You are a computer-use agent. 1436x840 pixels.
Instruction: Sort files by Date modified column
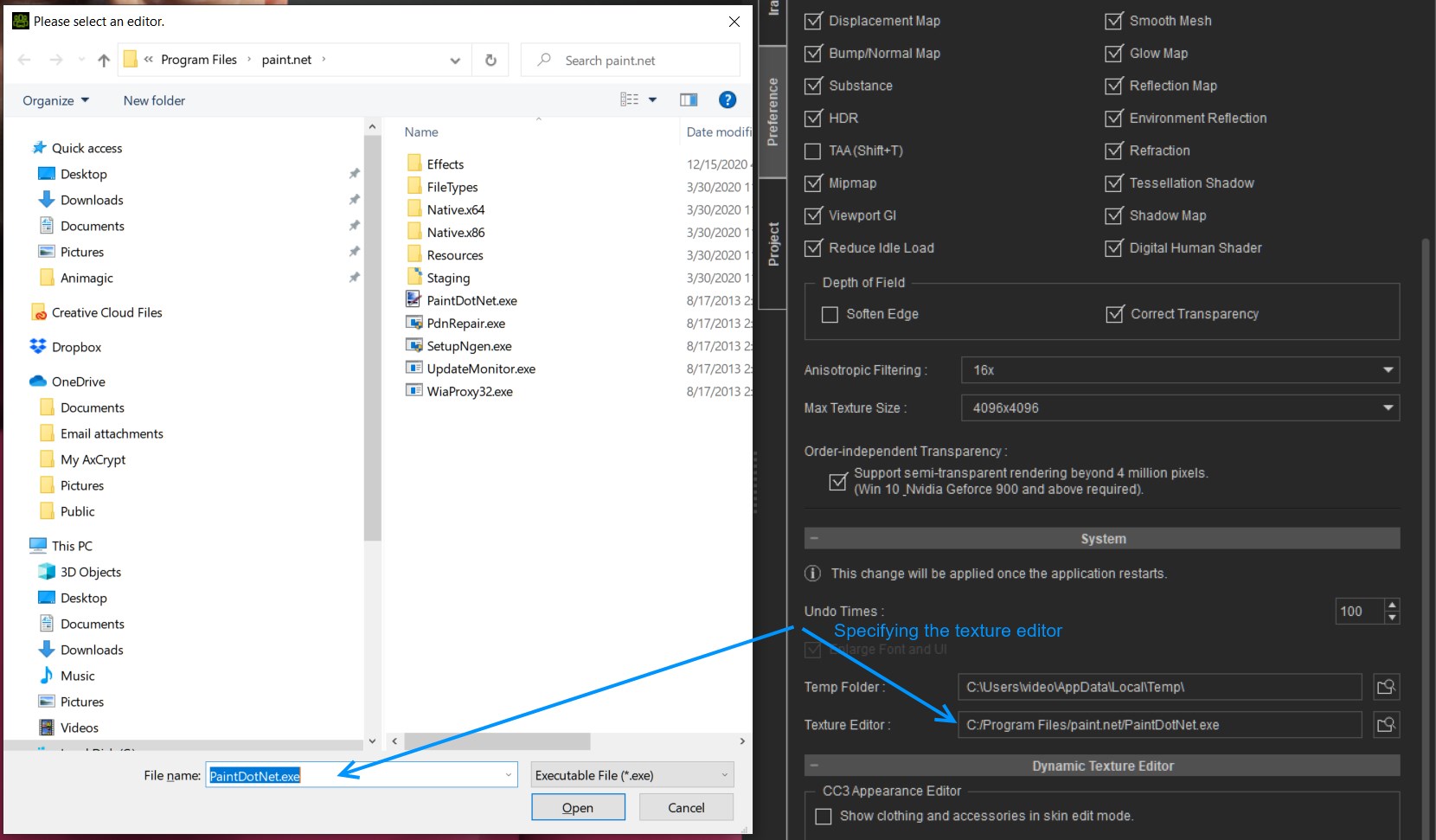(718, 132)
